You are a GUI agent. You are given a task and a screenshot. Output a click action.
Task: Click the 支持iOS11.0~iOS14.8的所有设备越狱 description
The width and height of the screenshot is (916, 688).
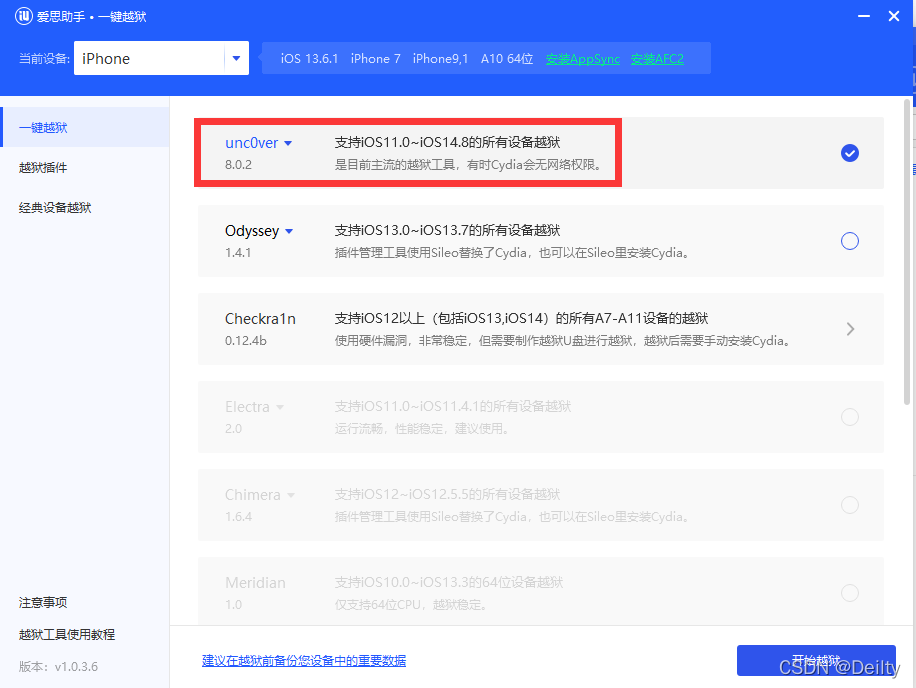point(447,143)
